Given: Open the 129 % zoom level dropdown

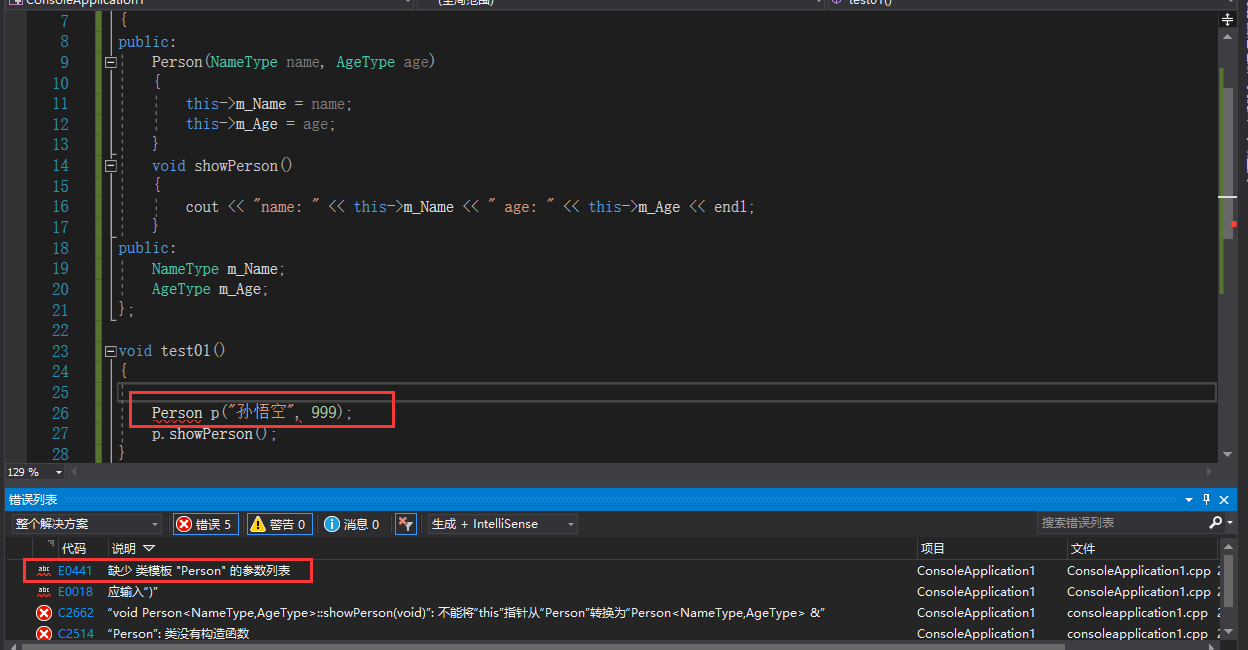Looking at the screenshot, I should pyautogui.click(x=59, y=472).
